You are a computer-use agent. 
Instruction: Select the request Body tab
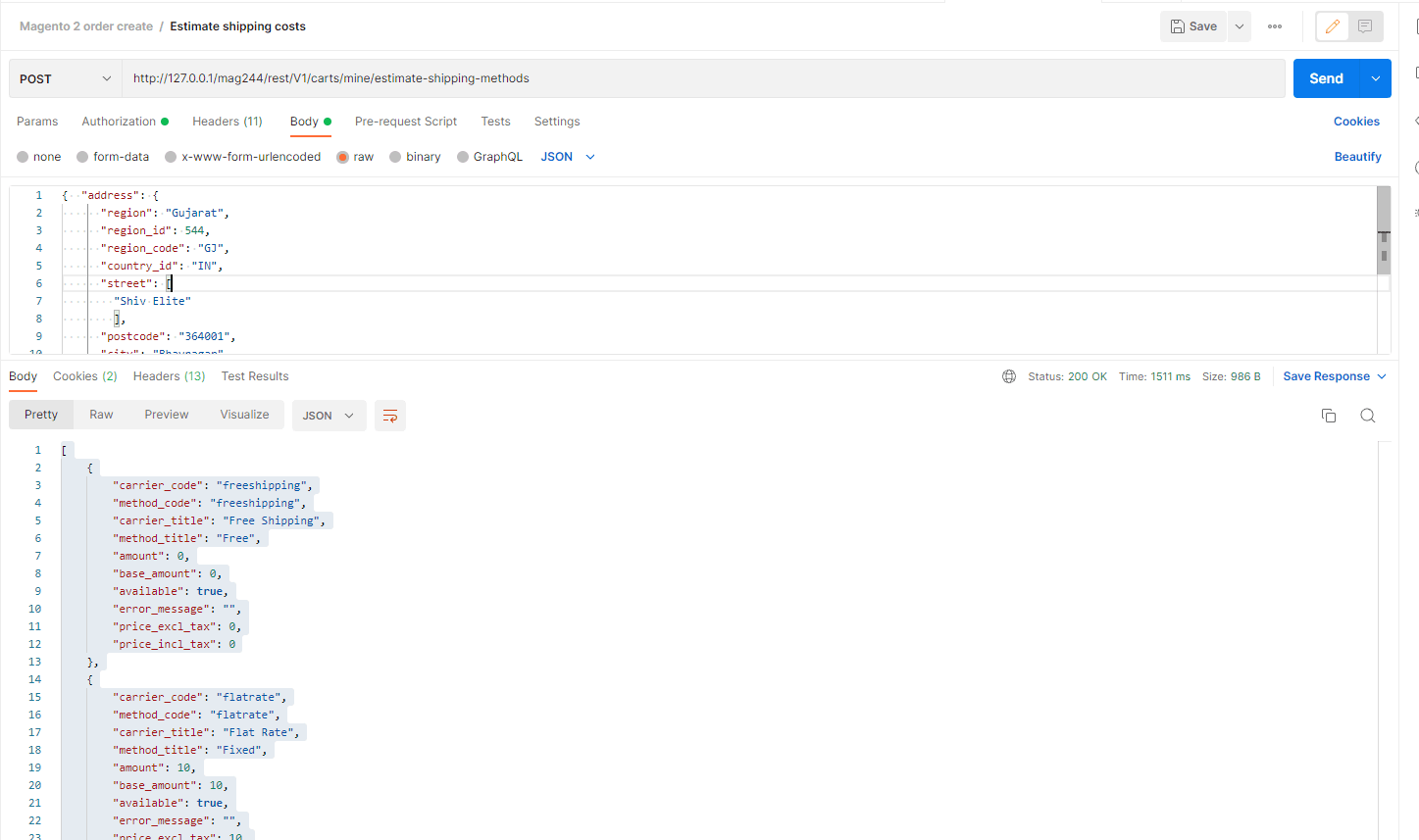310,122
